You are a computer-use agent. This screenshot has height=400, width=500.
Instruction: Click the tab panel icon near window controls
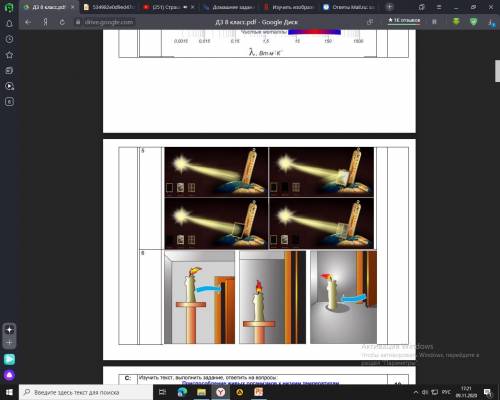click(x=422, y=7)
